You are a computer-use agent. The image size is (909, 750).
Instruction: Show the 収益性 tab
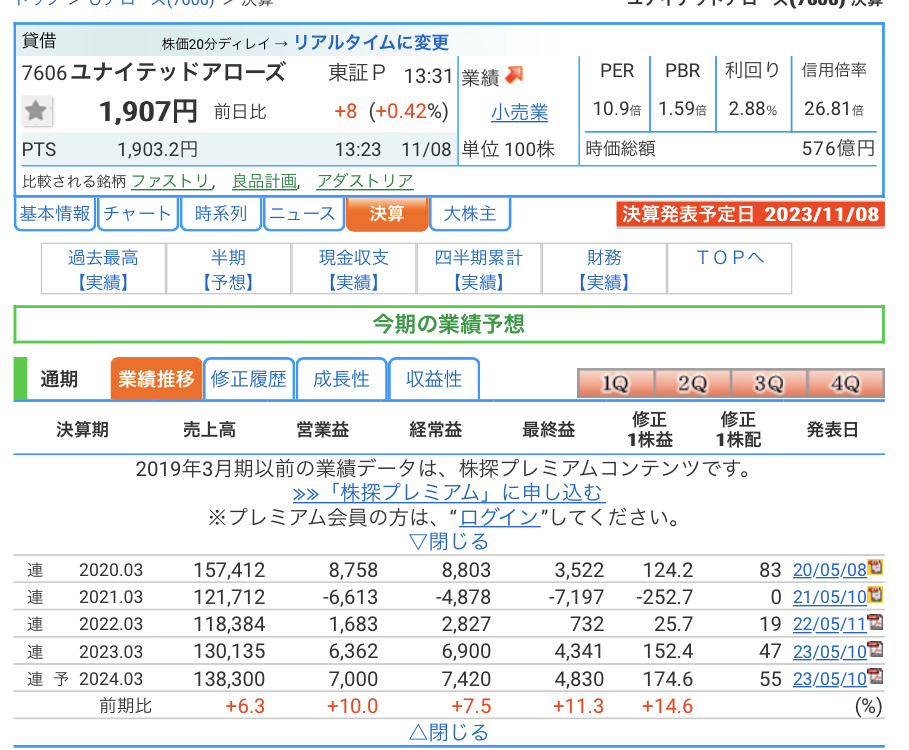tap(434, 379)
